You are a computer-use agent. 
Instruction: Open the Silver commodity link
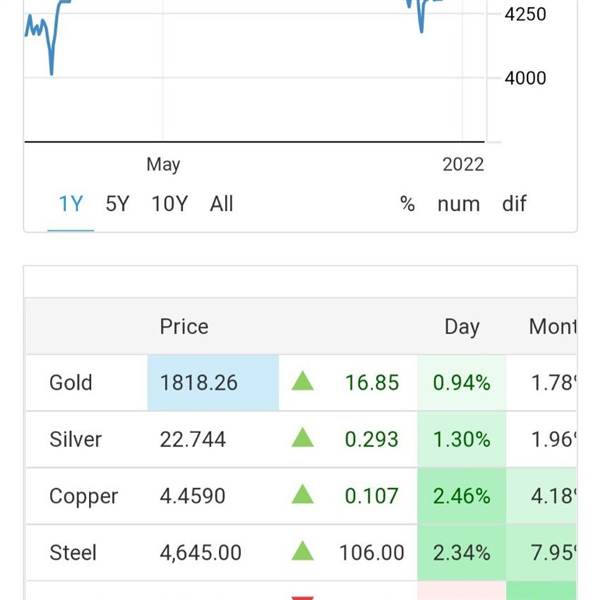[75, 439]
